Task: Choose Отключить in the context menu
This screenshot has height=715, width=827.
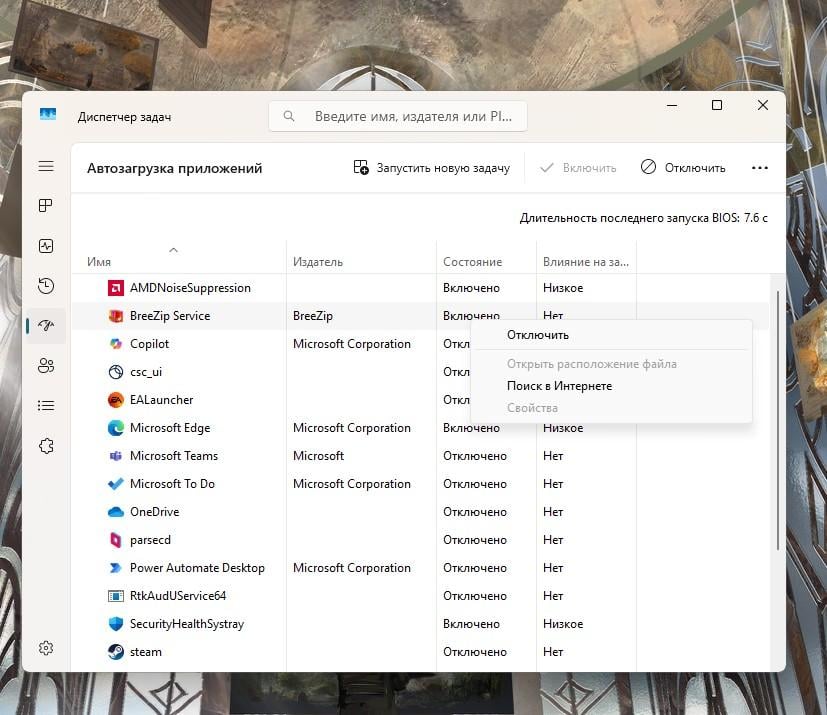Action: coord(611,335)
